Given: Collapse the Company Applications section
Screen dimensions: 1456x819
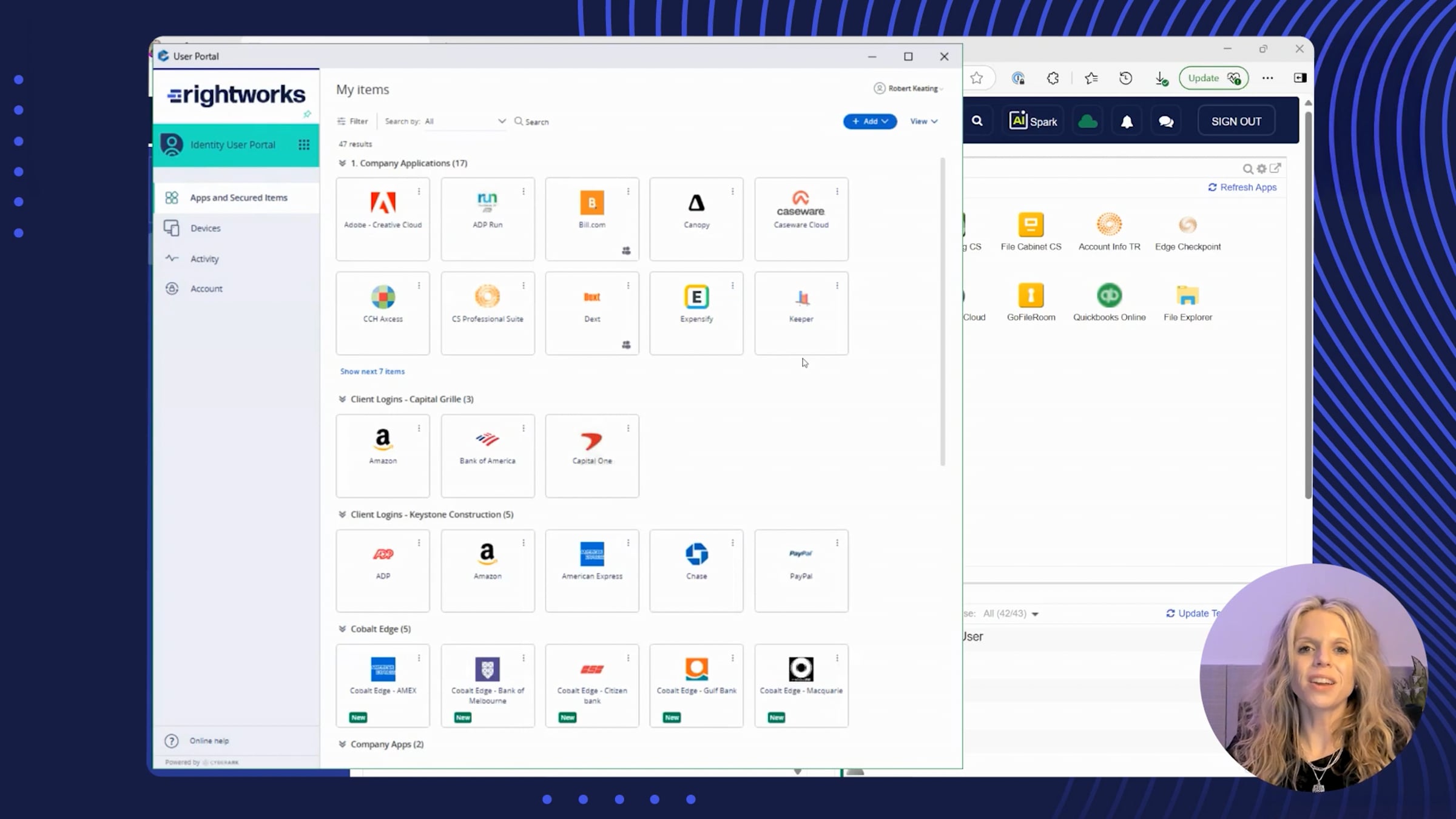Looking at the screenshot, I should click(x=342, y=163).
